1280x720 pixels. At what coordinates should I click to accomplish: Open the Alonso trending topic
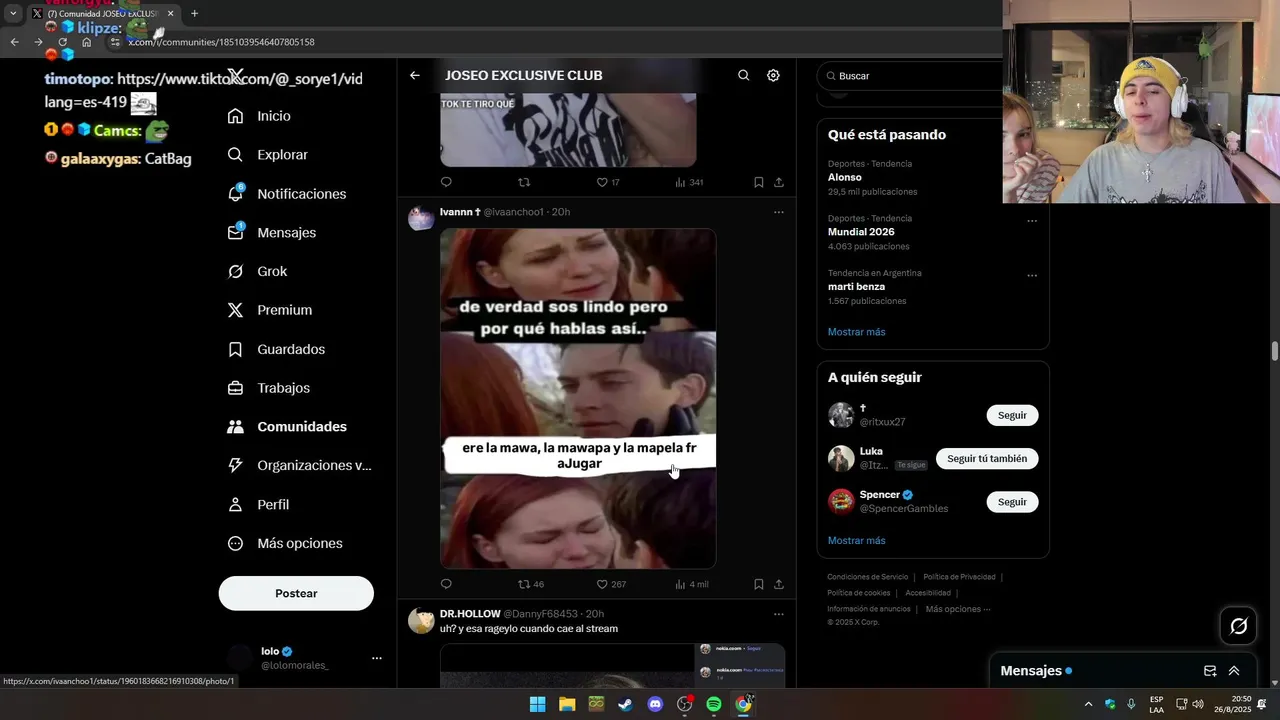(x=933, y=177)
